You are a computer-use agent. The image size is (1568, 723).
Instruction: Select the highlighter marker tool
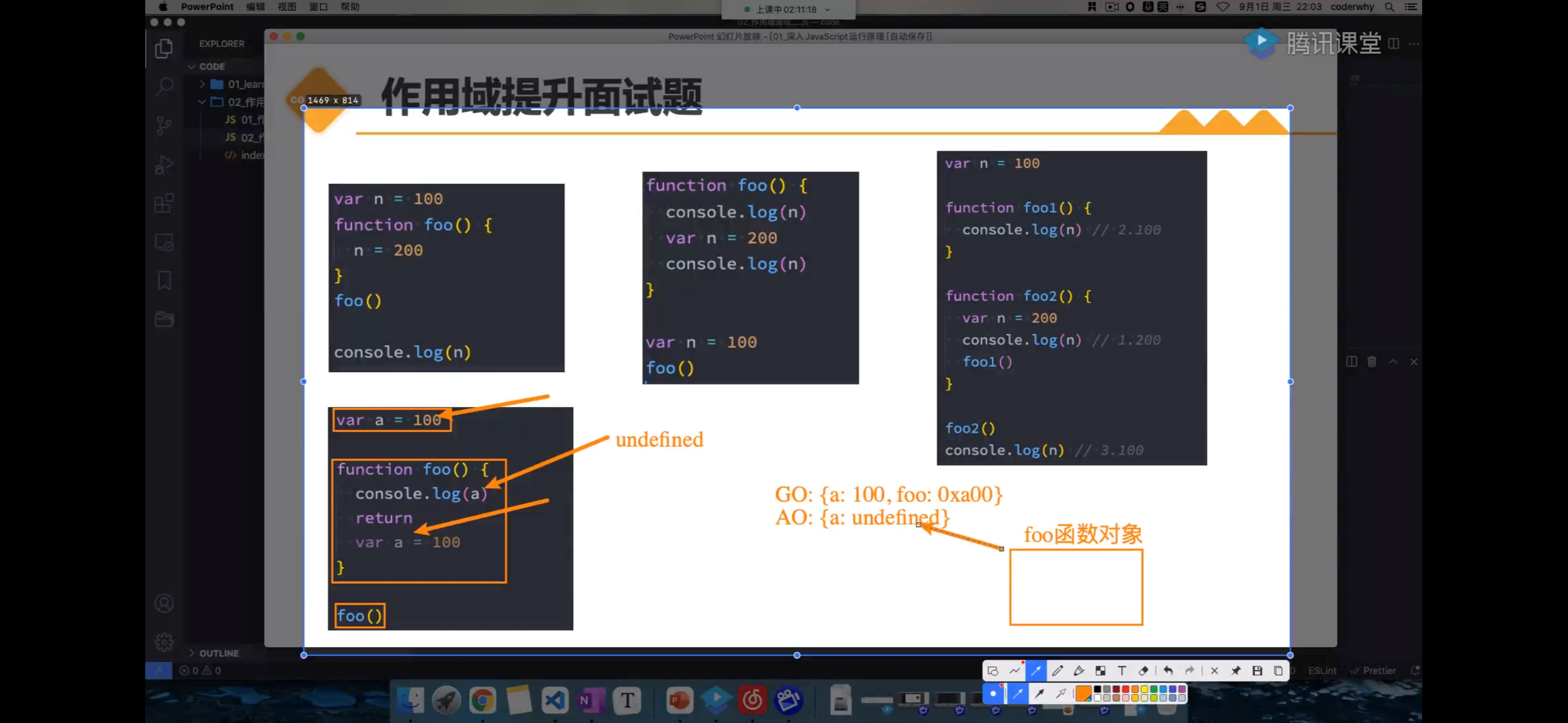[x=1078, y=671]
